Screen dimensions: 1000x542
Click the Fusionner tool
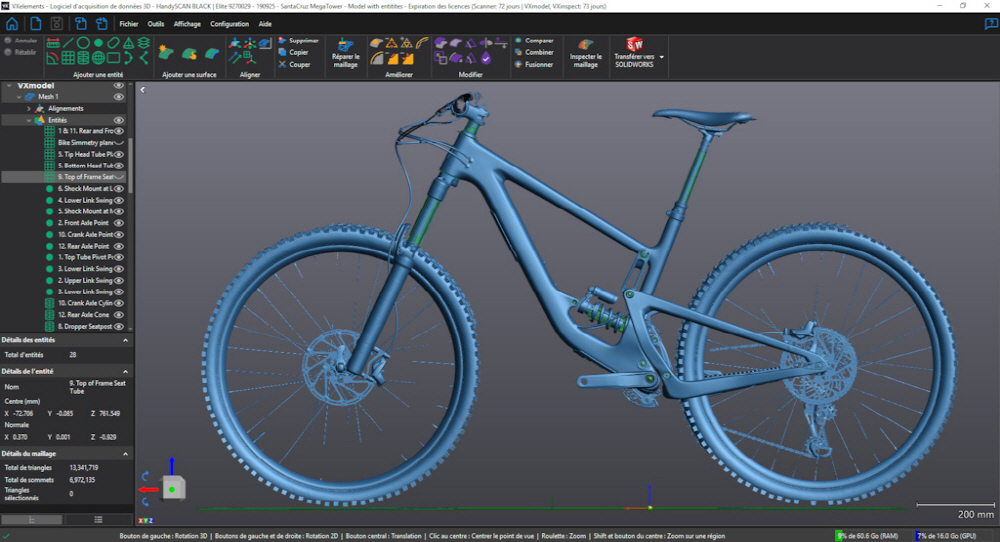[534, 64]
